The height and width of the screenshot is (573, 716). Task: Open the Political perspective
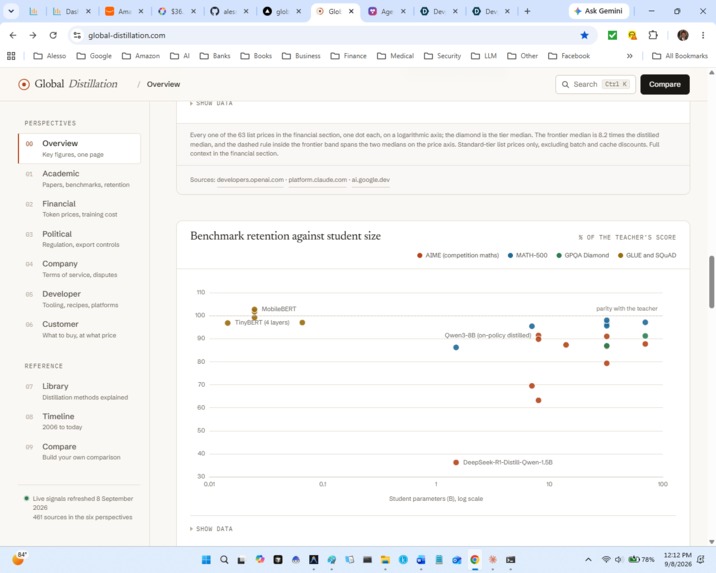point(79,239)
